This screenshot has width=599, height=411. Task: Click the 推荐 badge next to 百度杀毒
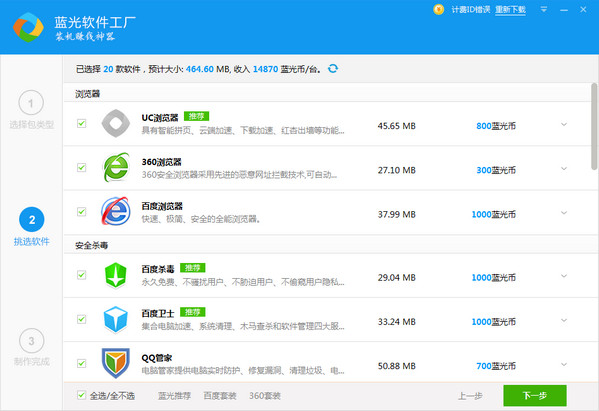[193, 268]
